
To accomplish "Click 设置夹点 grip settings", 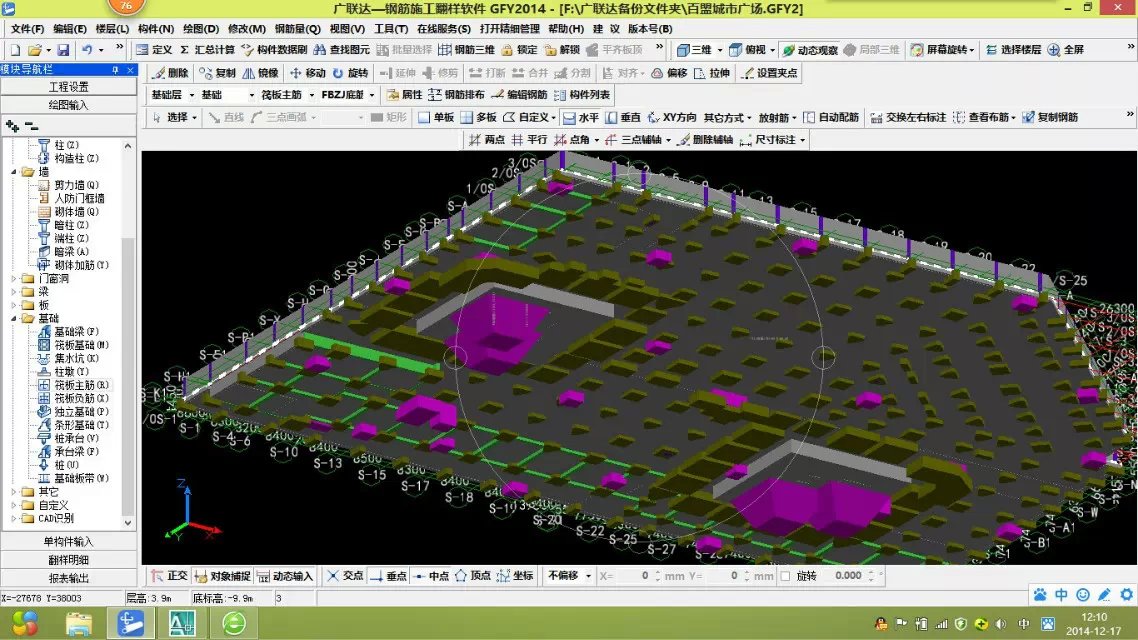I will tap(769, 73).
